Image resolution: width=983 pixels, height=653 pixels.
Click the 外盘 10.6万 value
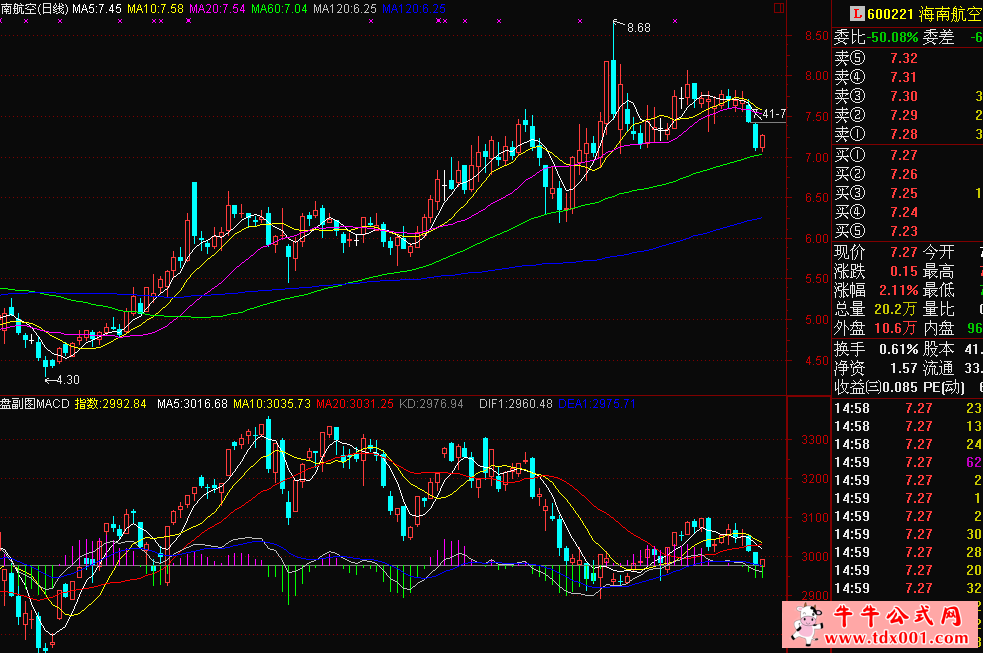pos(895,328)
